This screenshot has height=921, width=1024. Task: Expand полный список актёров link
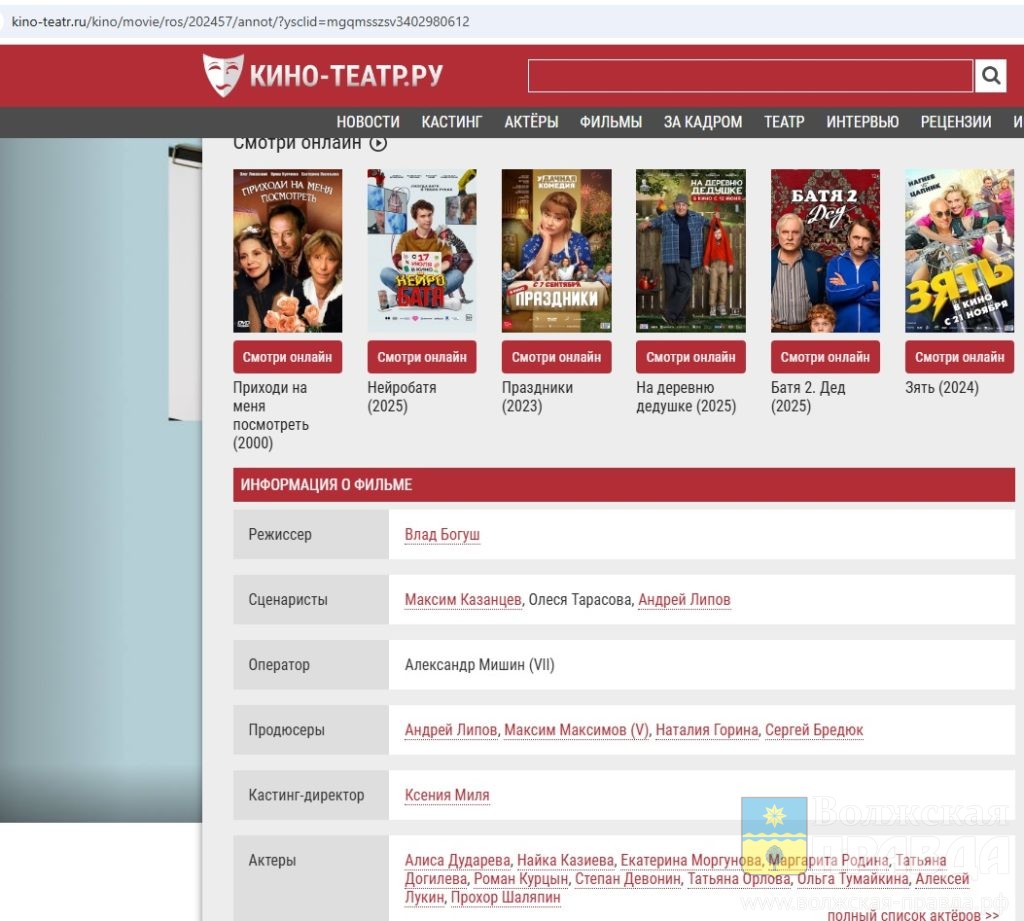point(912,914)
